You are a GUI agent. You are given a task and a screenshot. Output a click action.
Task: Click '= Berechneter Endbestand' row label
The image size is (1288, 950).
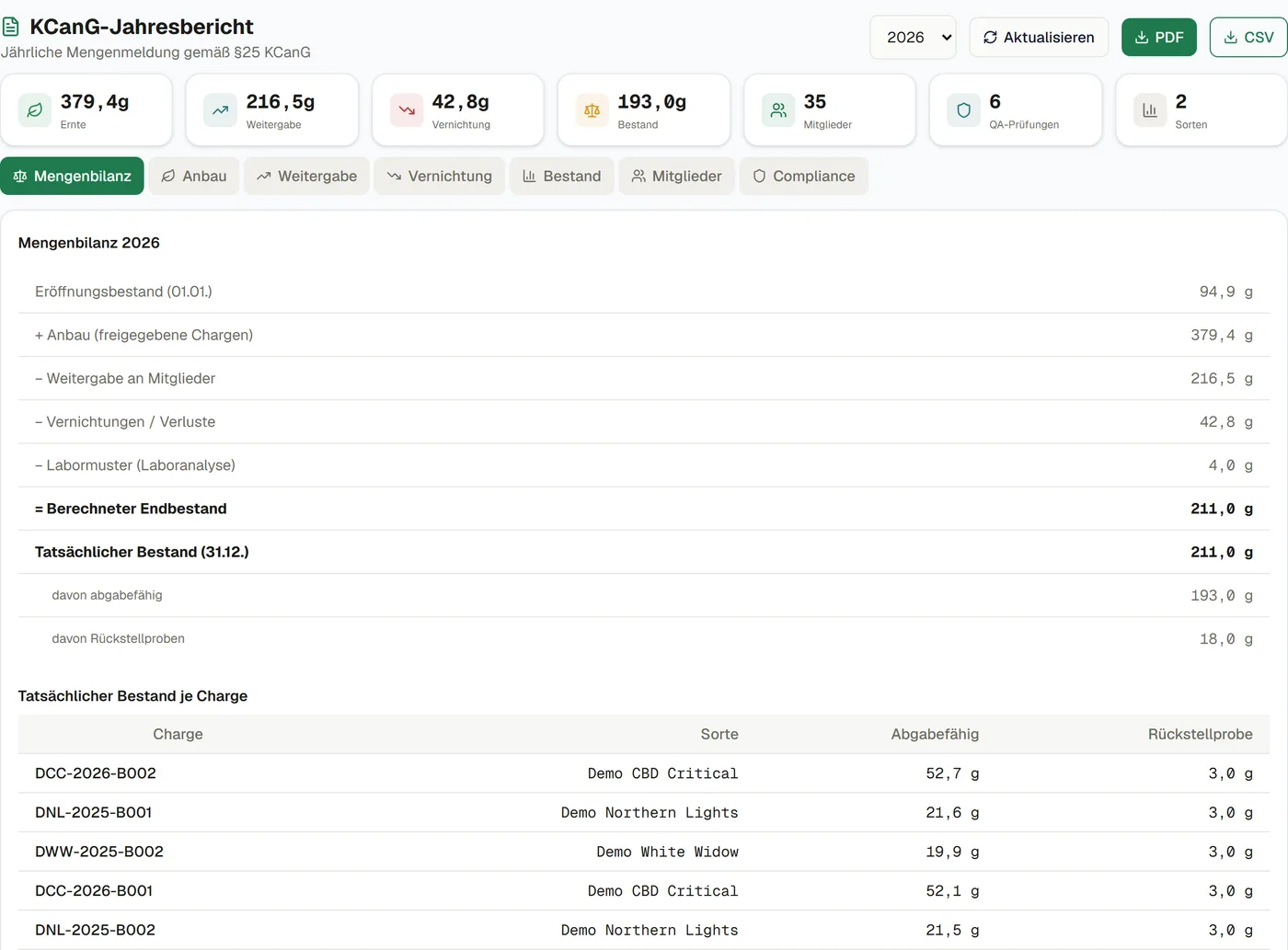point(131,509)
